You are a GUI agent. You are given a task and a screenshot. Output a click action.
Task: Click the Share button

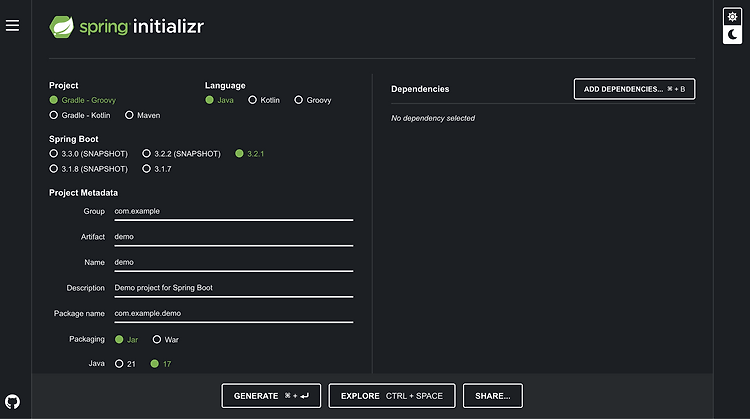493,396
